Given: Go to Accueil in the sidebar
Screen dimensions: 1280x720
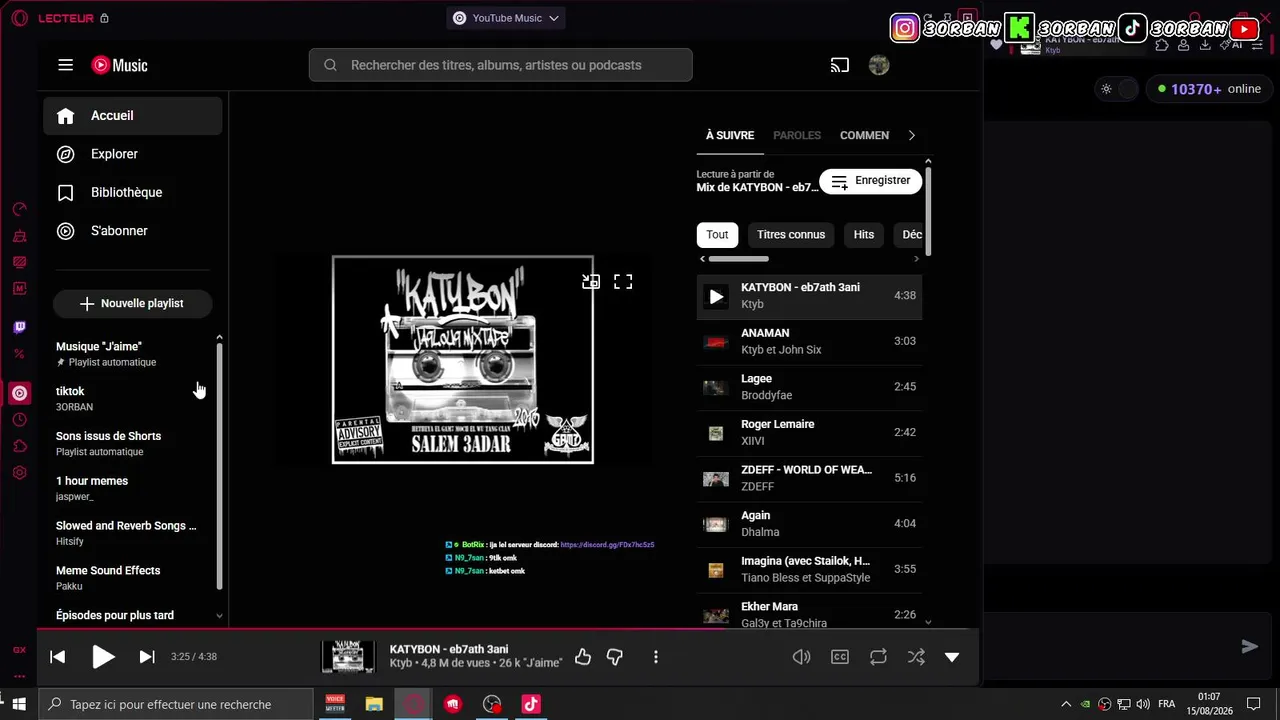Looking at the screenshot, I should (133, 116).
